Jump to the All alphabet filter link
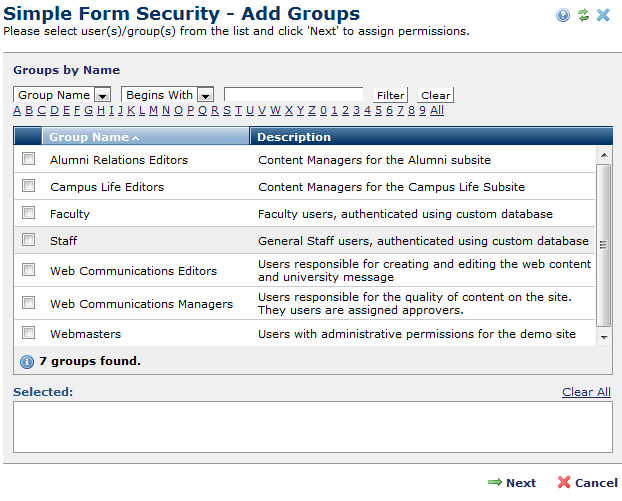 pos(437,110)
